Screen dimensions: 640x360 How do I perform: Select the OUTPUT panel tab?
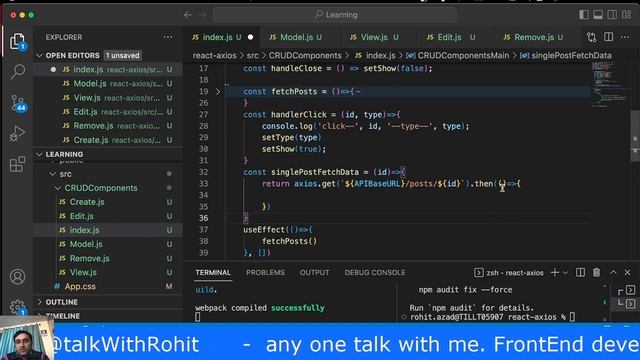[314, 273]
